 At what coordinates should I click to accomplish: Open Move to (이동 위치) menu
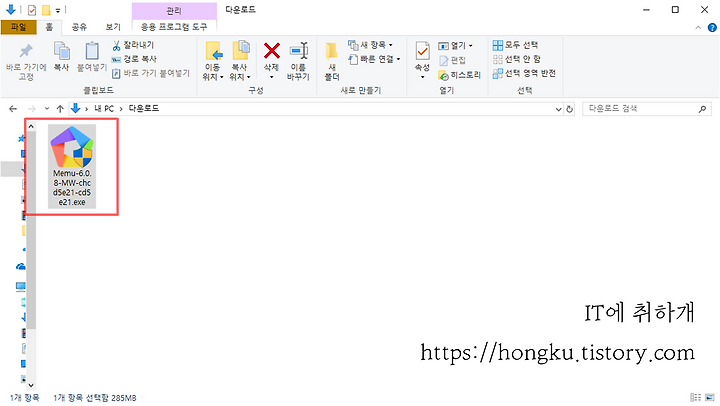(x=213, y=61)
